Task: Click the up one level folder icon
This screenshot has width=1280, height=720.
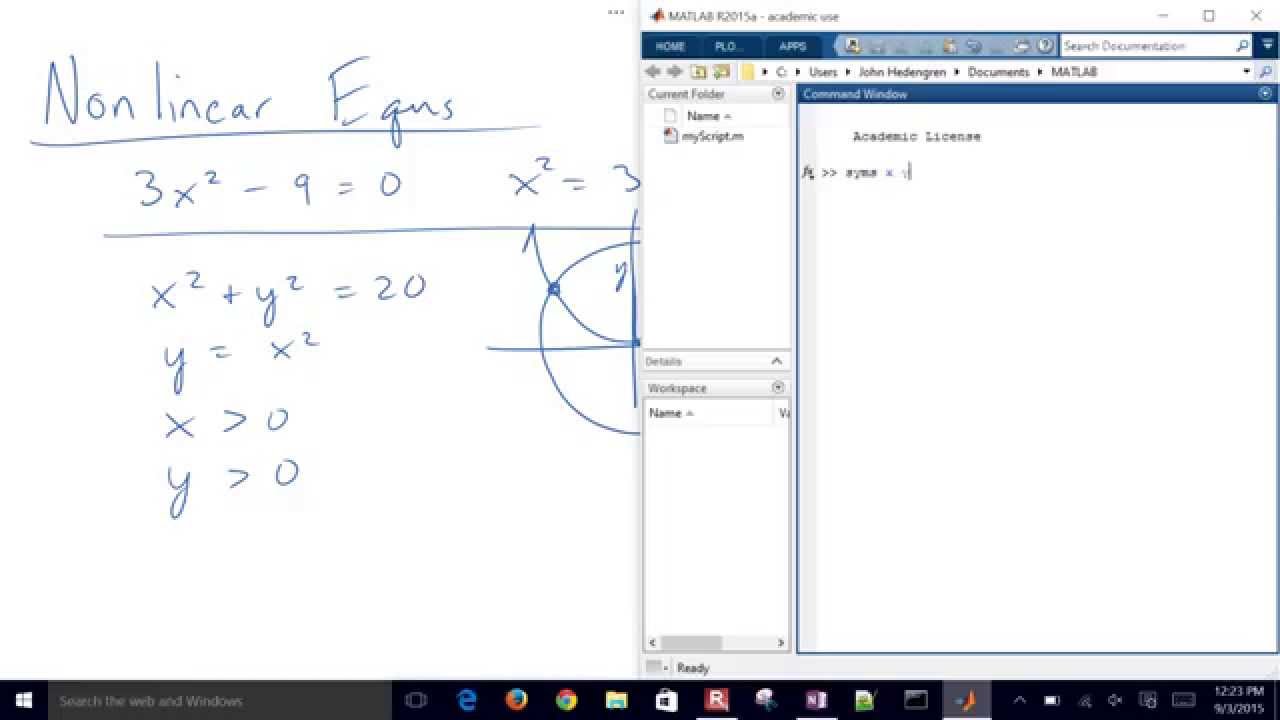Action: pyautogui.click(x=698, y=72)
